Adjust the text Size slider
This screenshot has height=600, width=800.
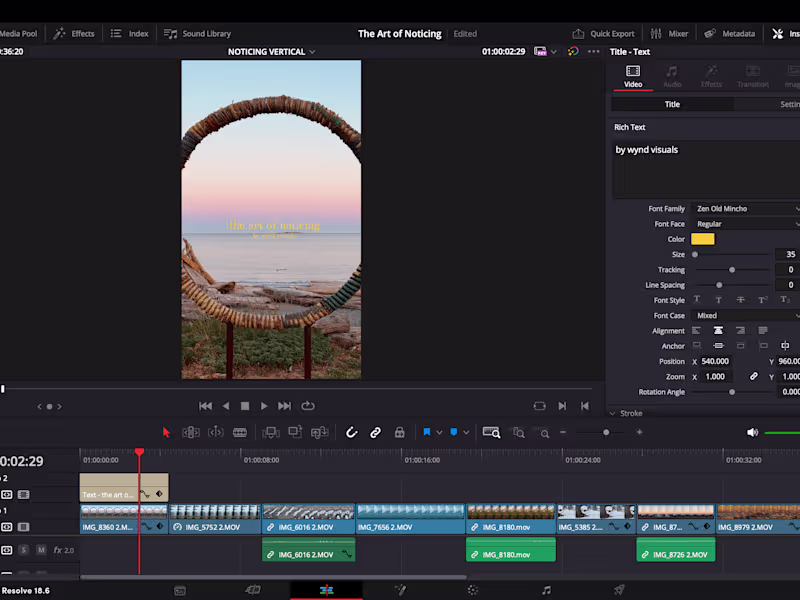695,254
